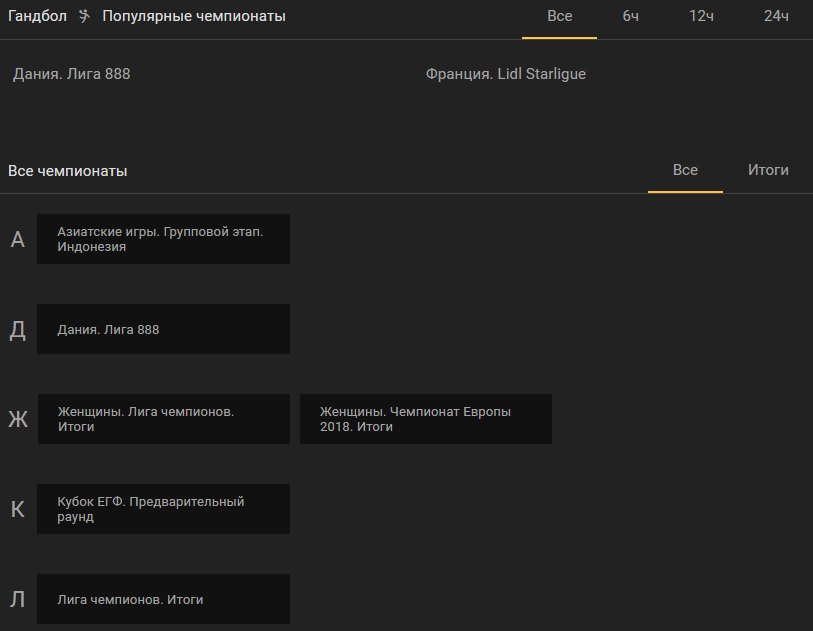Open Женщины. Лига чемпионов. Итоги
The width and height of the screenshot is (813, 631).
coord(164,419)
